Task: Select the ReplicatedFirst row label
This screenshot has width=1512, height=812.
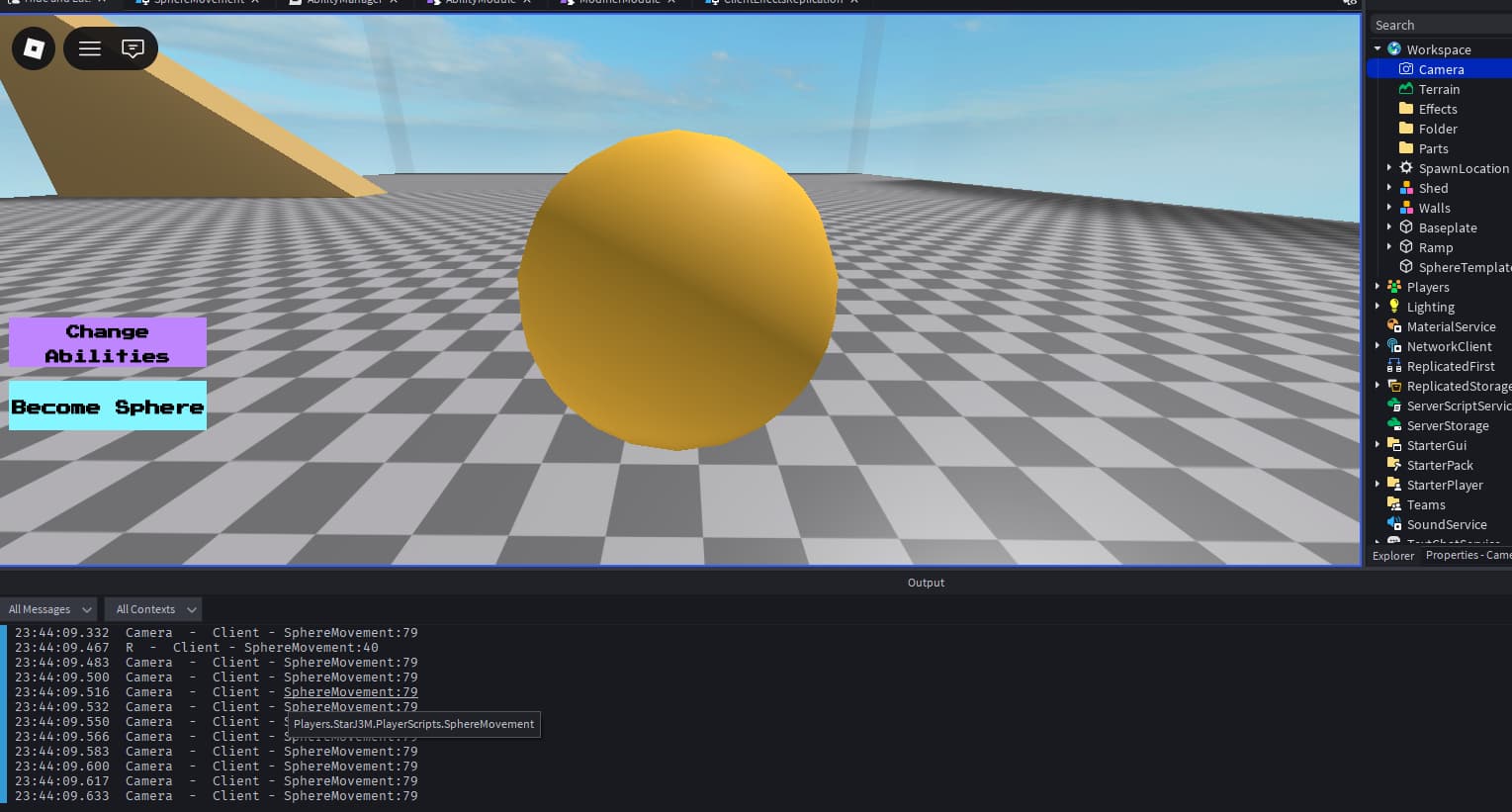Action: click(1451, 366)
